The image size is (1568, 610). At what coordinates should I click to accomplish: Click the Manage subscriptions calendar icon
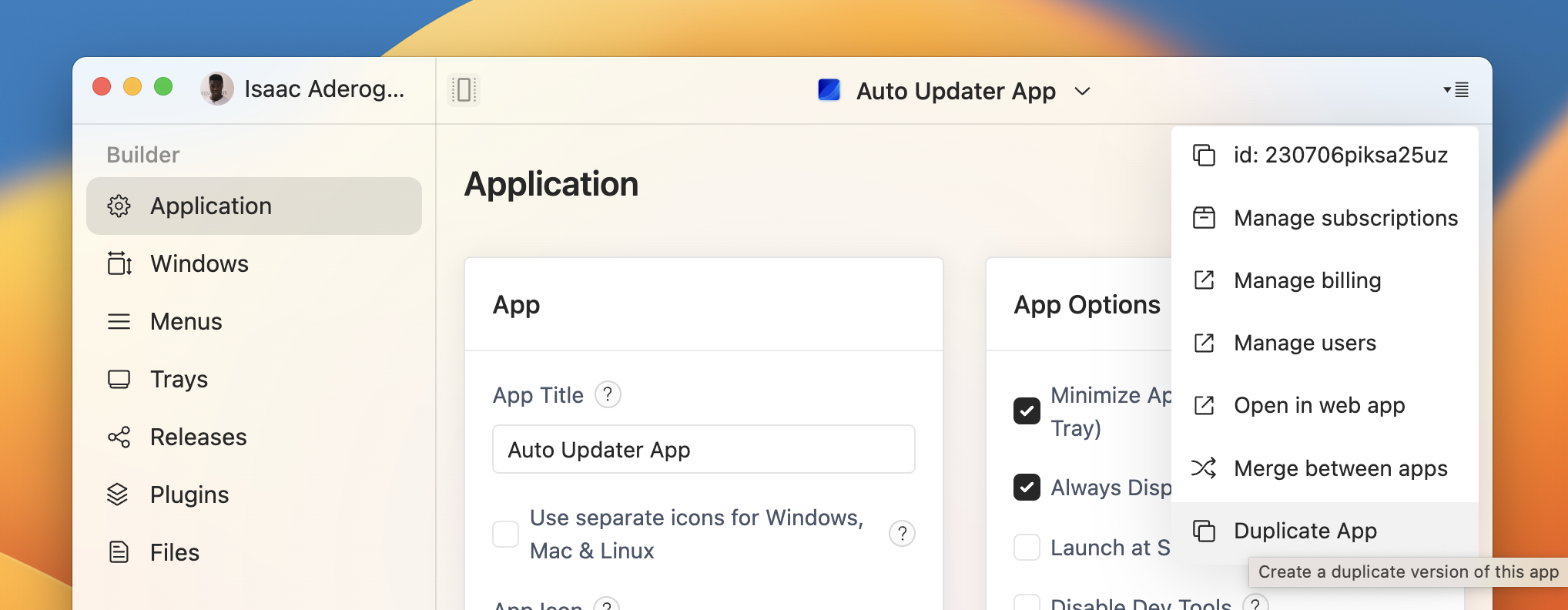[x=1204, y=218]
